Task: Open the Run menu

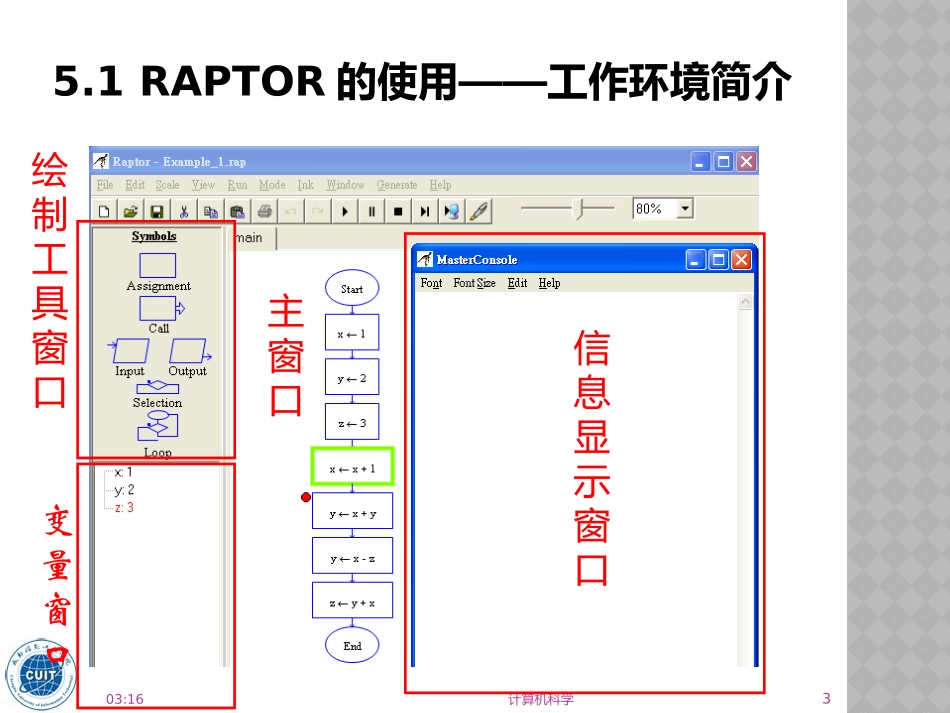Action: pos(237,185)
